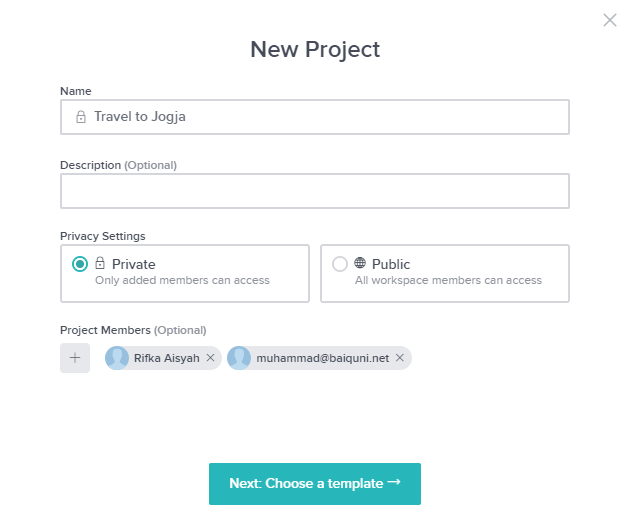Screen dimensions: 629x528
Task: Choose the option reading All workspace members can access
Action: pyautogui.click(x=448, y=281)
